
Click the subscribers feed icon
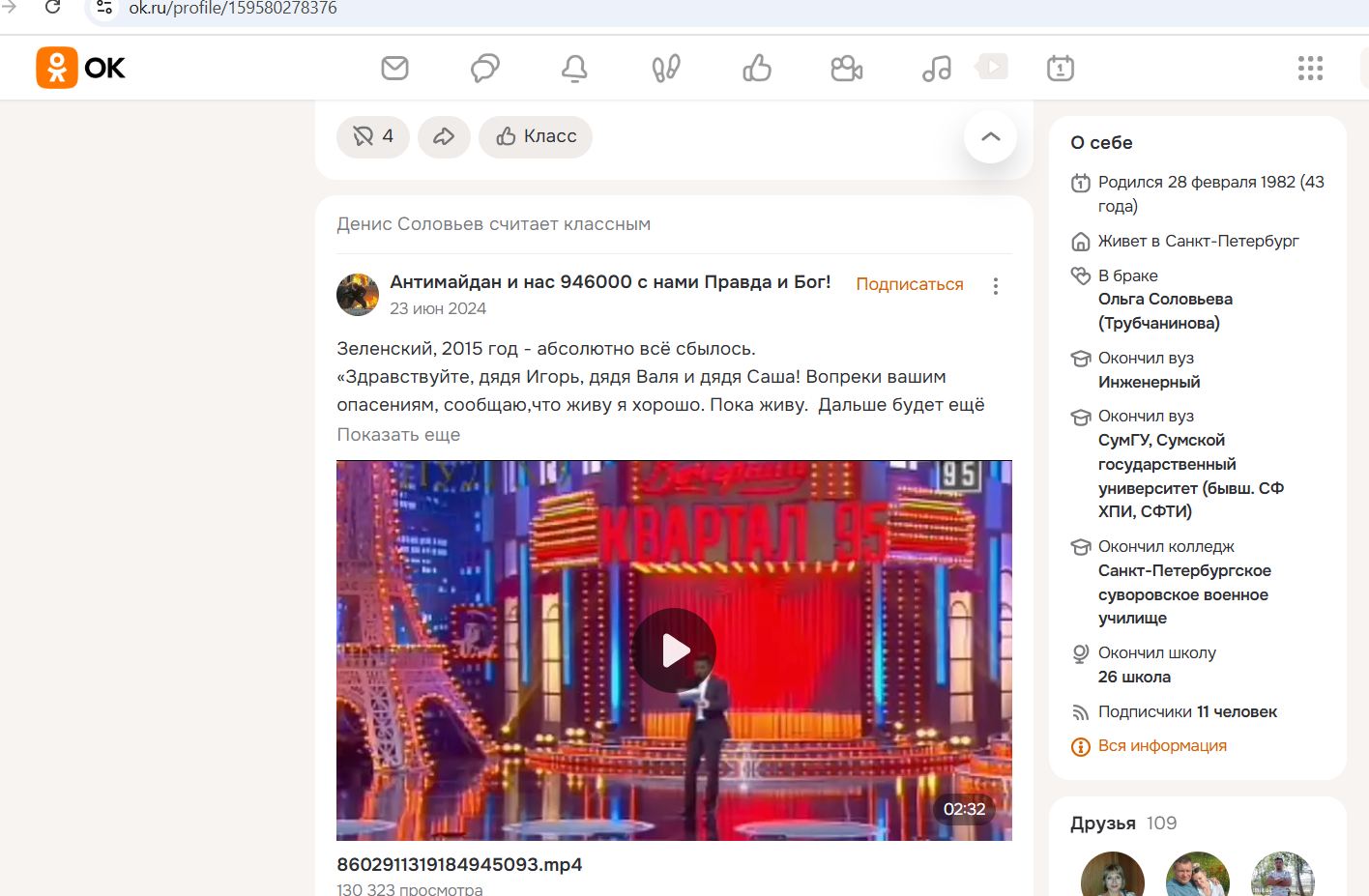point(1081,712)
